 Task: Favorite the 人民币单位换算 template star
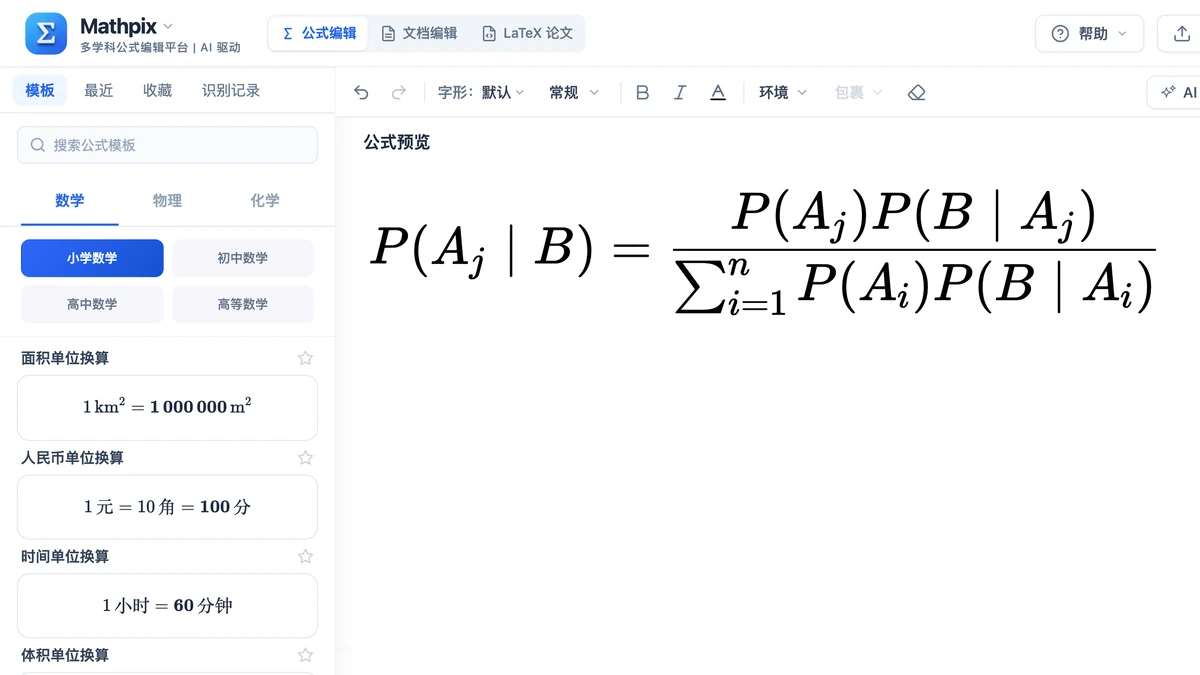click(x=306, y=457)
